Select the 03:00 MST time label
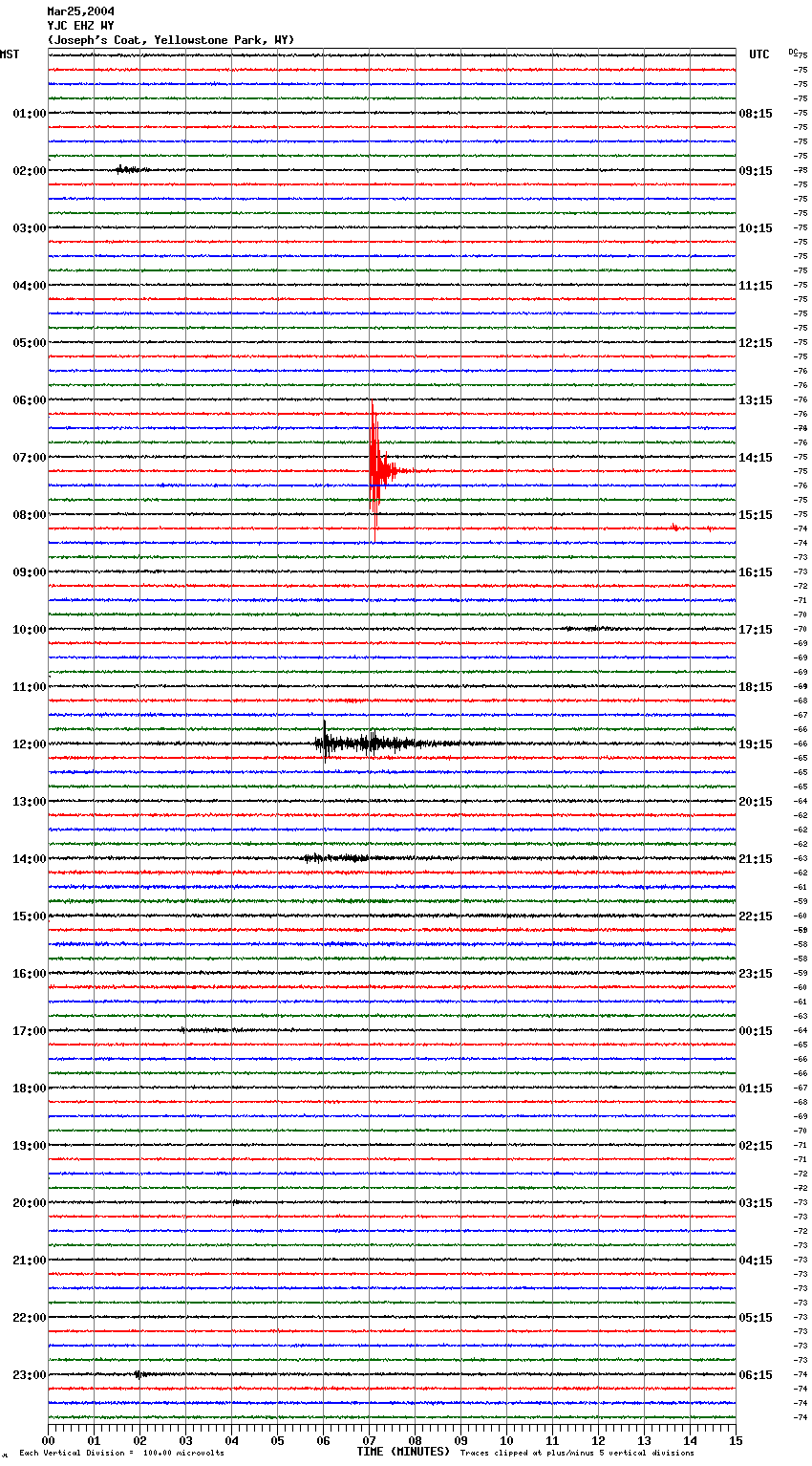This screenshot has height=1466, width=812. 30,228
